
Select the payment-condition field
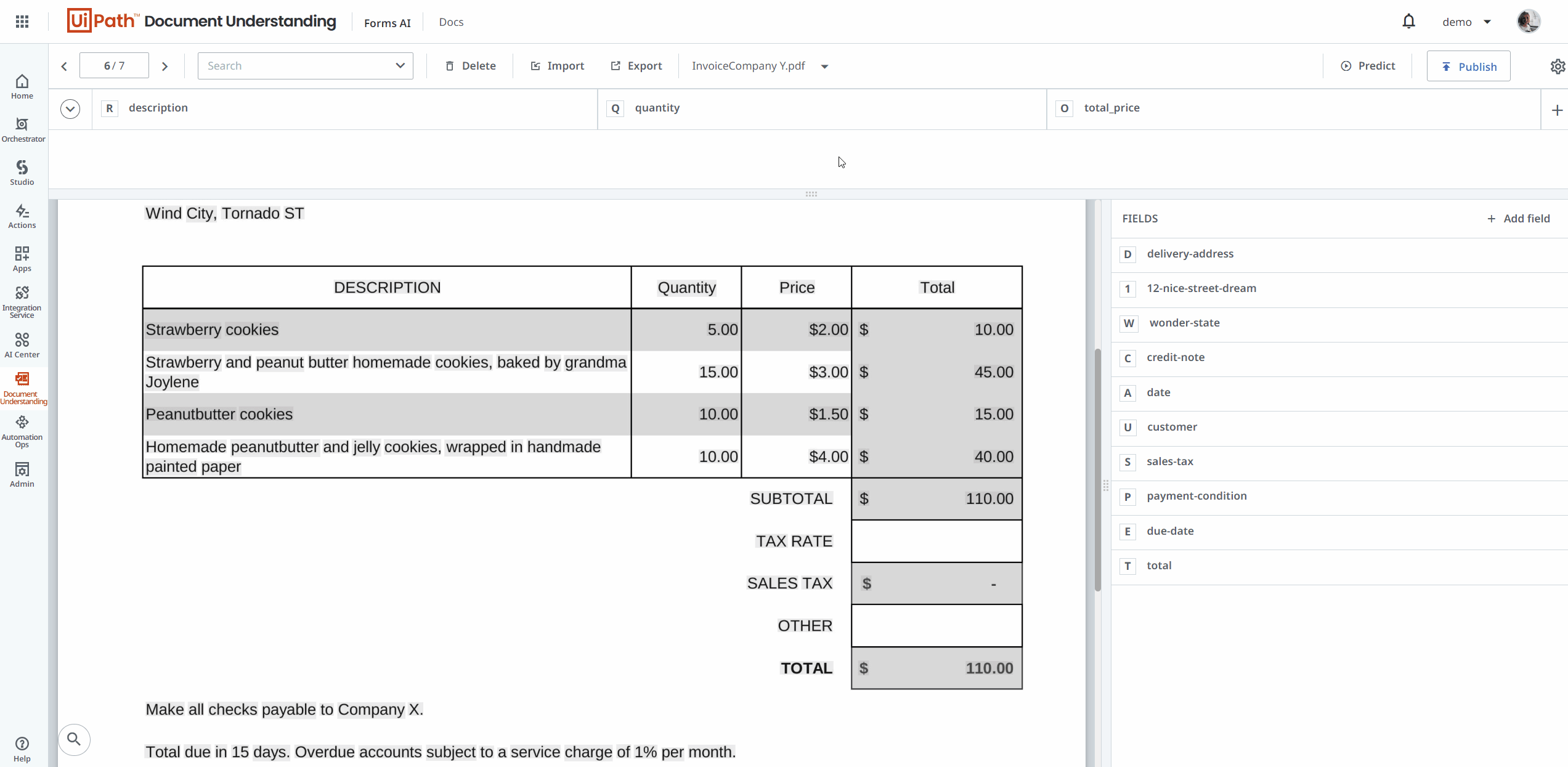1340,497
